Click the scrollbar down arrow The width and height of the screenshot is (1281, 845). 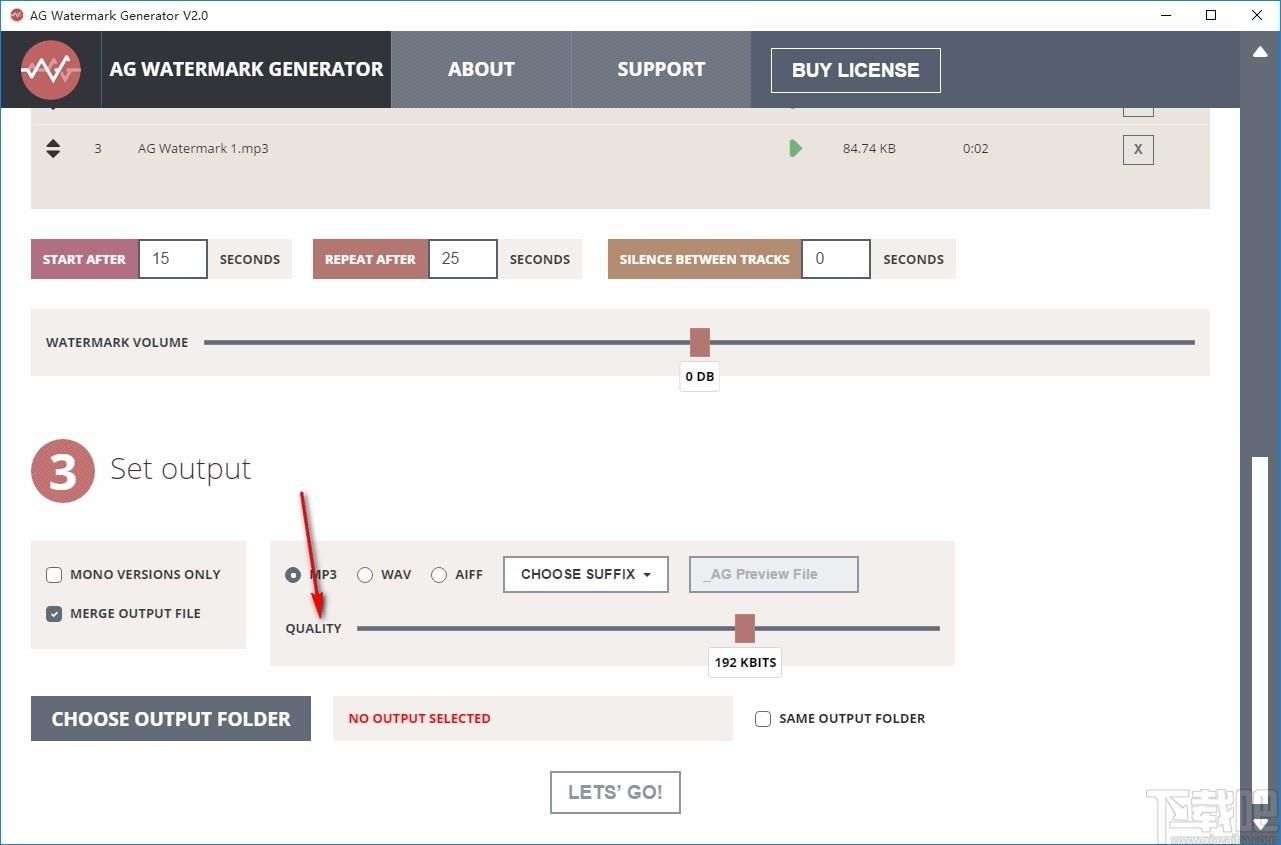[1260, 824]
